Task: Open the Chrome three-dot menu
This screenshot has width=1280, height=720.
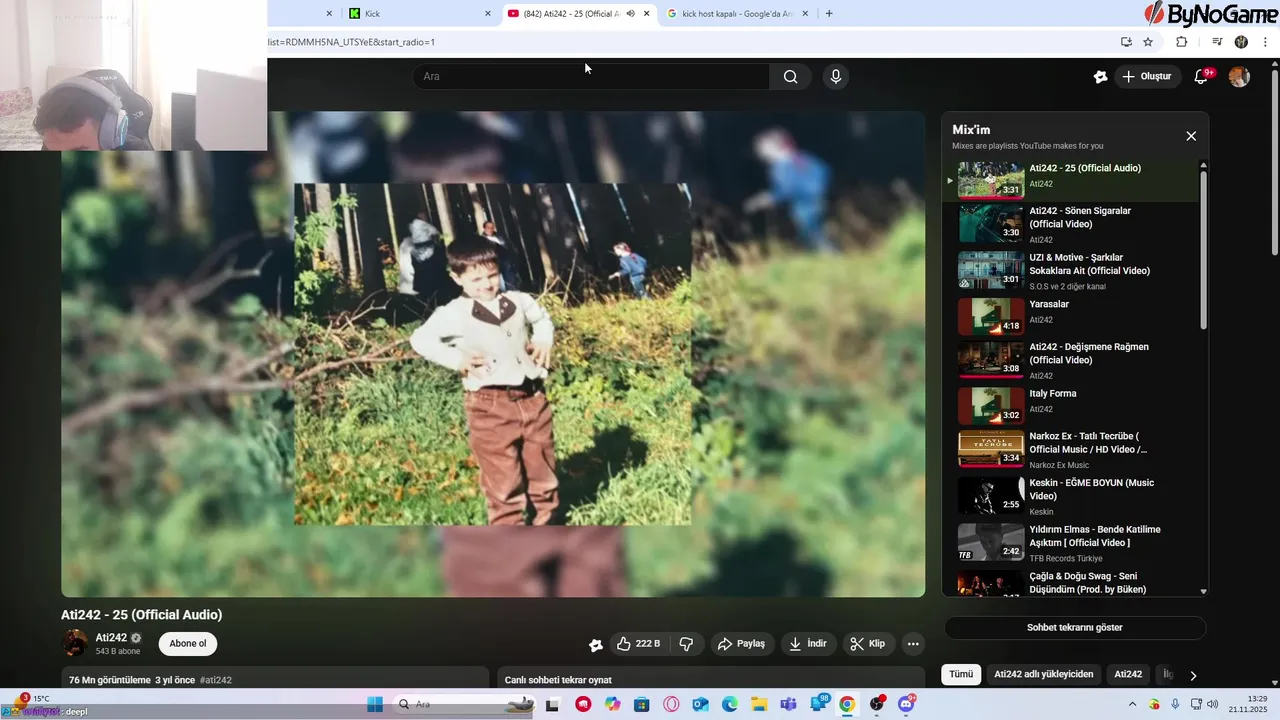Action: tap(1266, 42)
